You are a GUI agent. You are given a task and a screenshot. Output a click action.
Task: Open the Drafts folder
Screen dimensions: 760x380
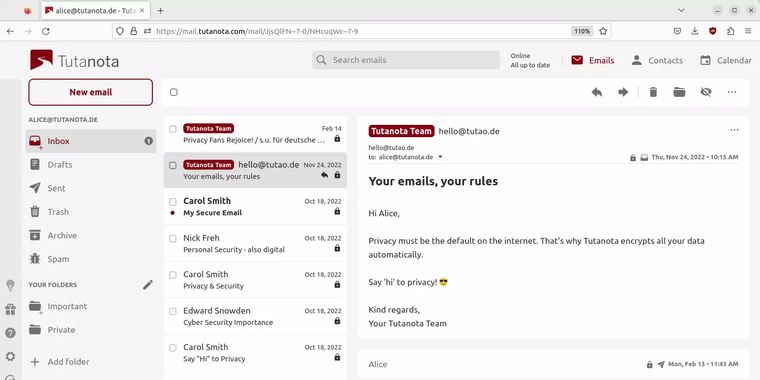(x=91, y=165)
